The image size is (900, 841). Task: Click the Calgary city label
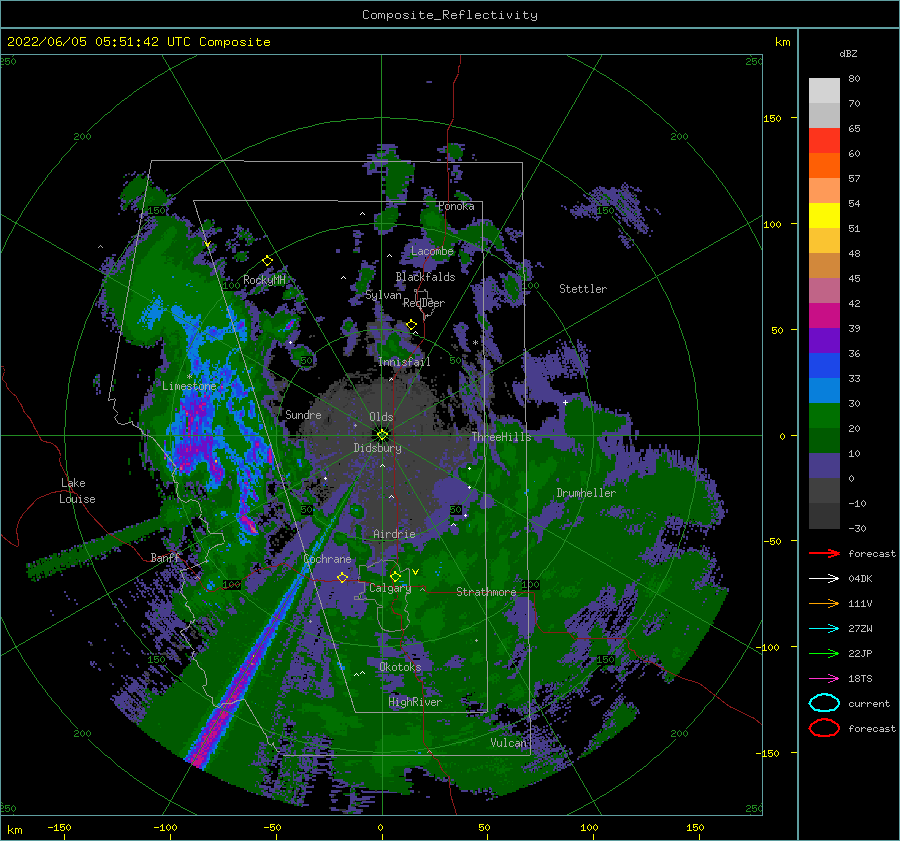(x=390, y=588)
